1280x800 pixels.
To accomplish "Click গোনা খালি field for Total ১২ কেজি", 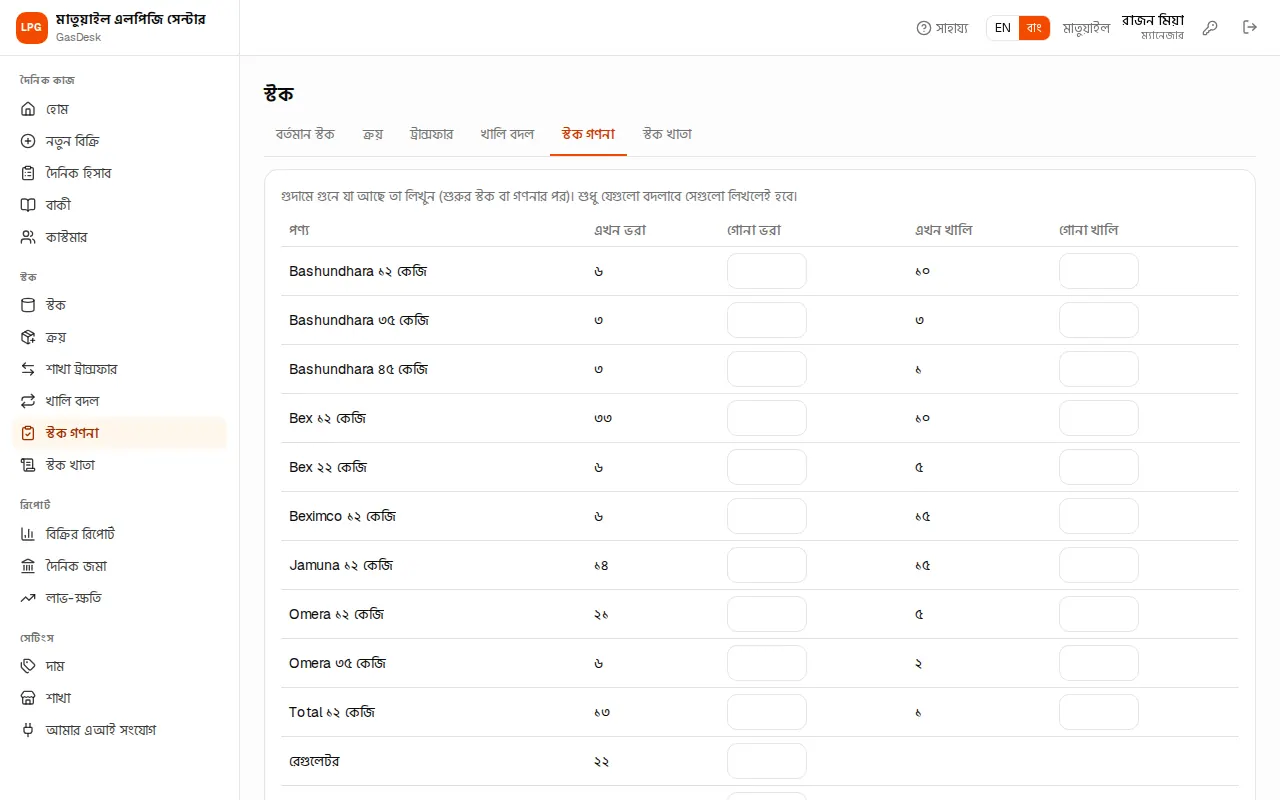I will [1099, 712].
